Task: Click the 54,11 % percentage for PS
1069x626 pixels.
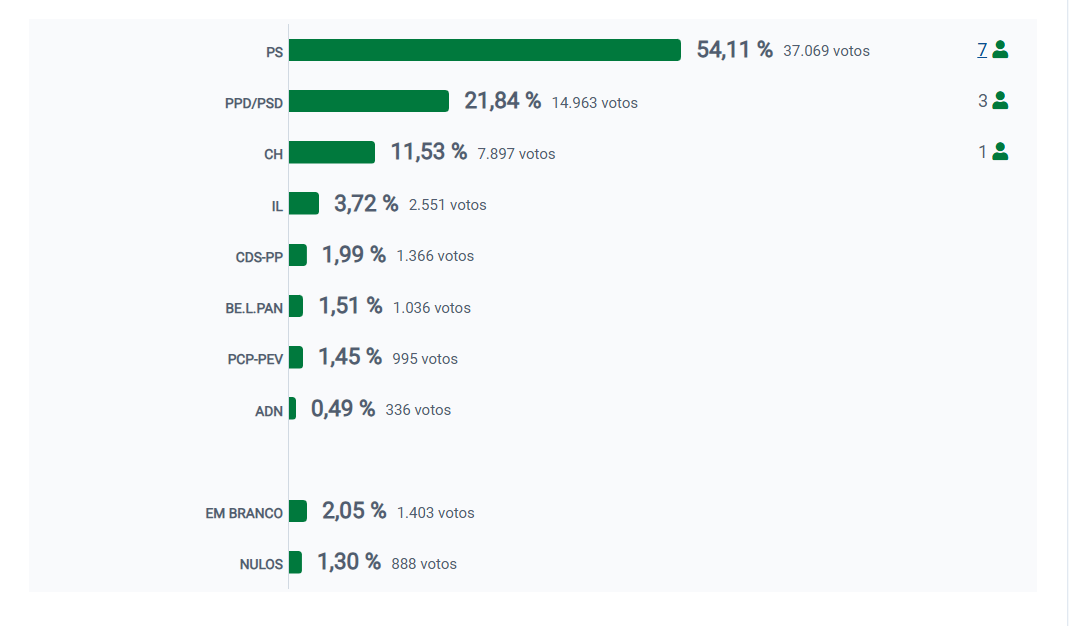Action: (734, 50)
